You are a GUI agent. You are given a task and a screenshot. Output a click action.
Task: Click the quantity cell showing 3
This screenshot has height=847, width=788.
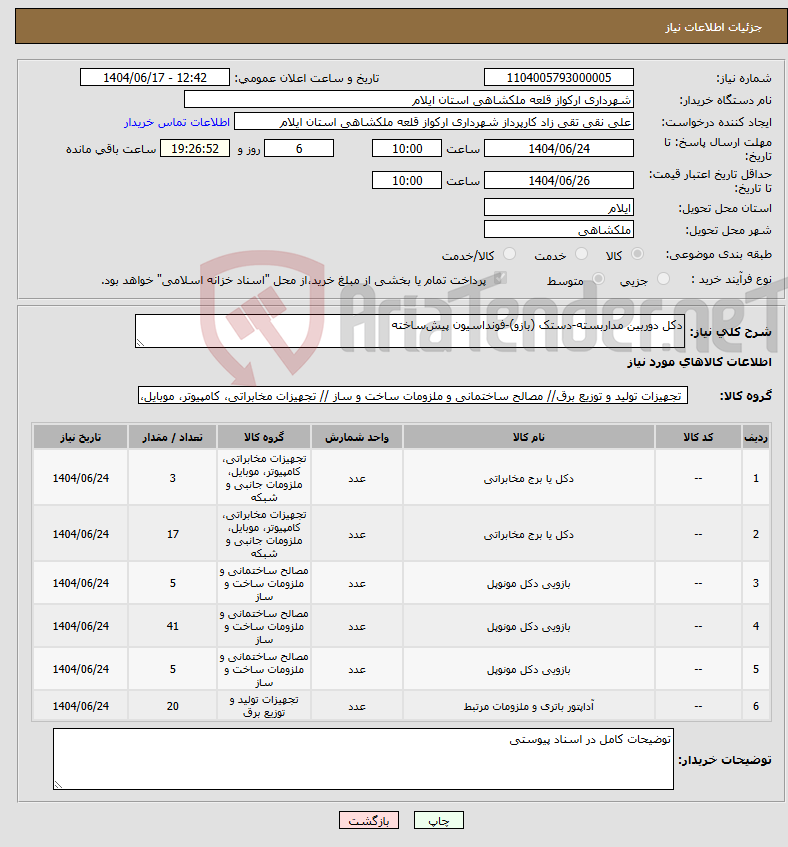click(x=172, y=478)
